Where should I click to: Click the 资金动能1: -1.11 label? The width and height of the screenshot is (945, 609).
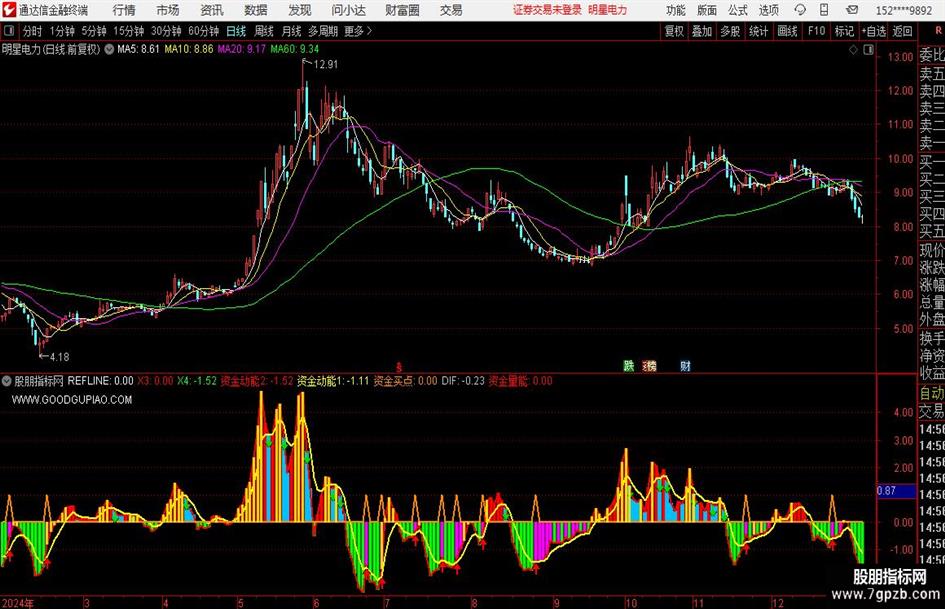pos(333,380)
